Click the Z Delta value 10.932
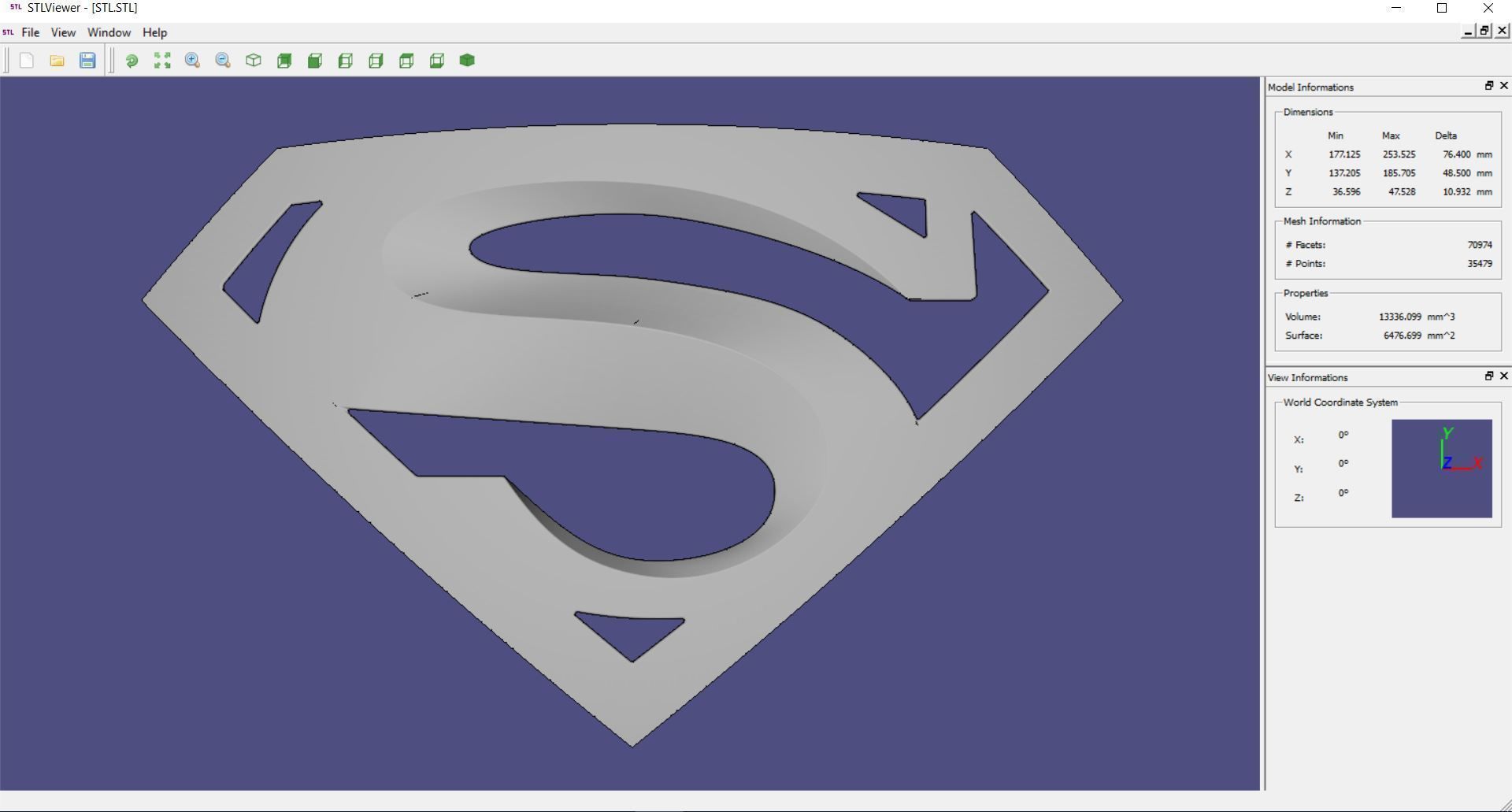1512x812 pixels. (x=1457, y=192)
